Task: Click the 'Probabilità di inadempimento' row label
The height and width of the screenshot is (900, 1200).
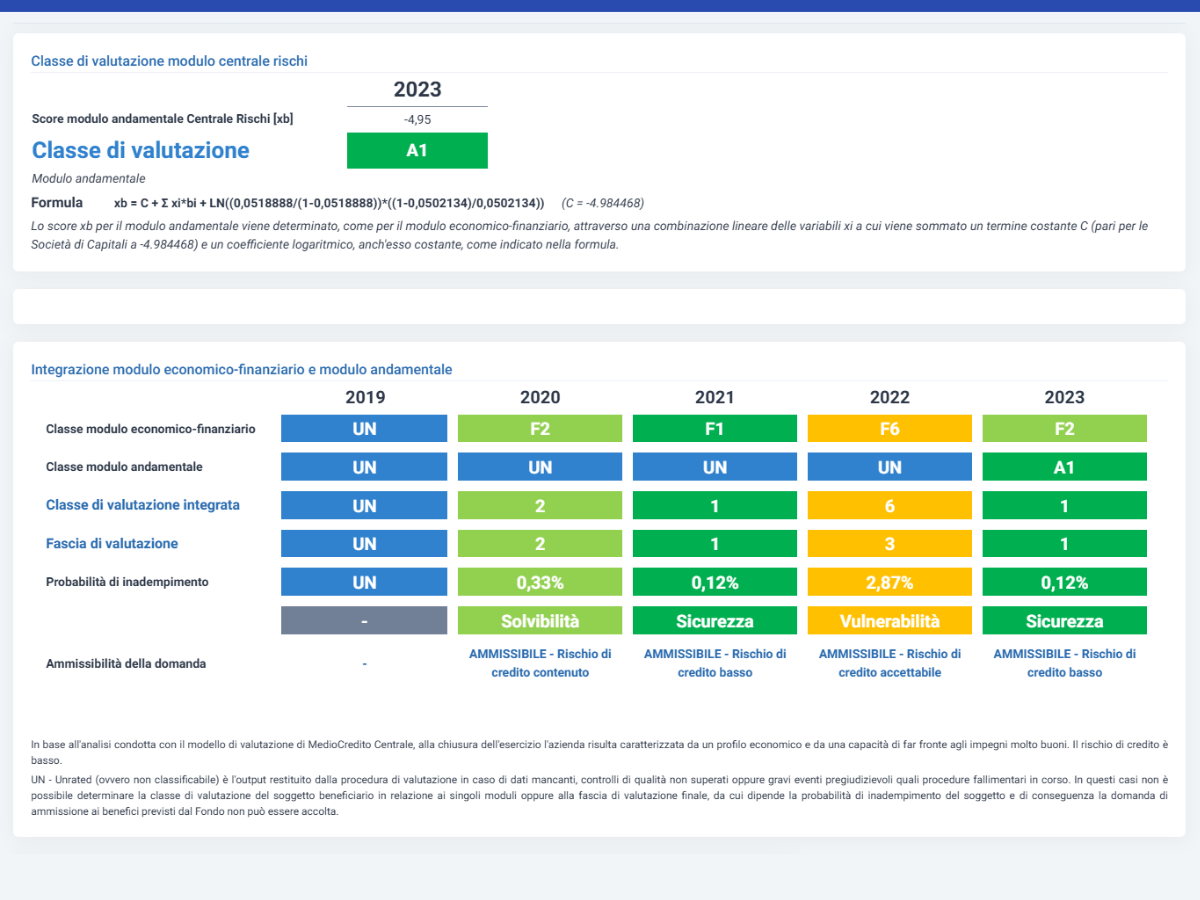Action: [x=127, y=582]
